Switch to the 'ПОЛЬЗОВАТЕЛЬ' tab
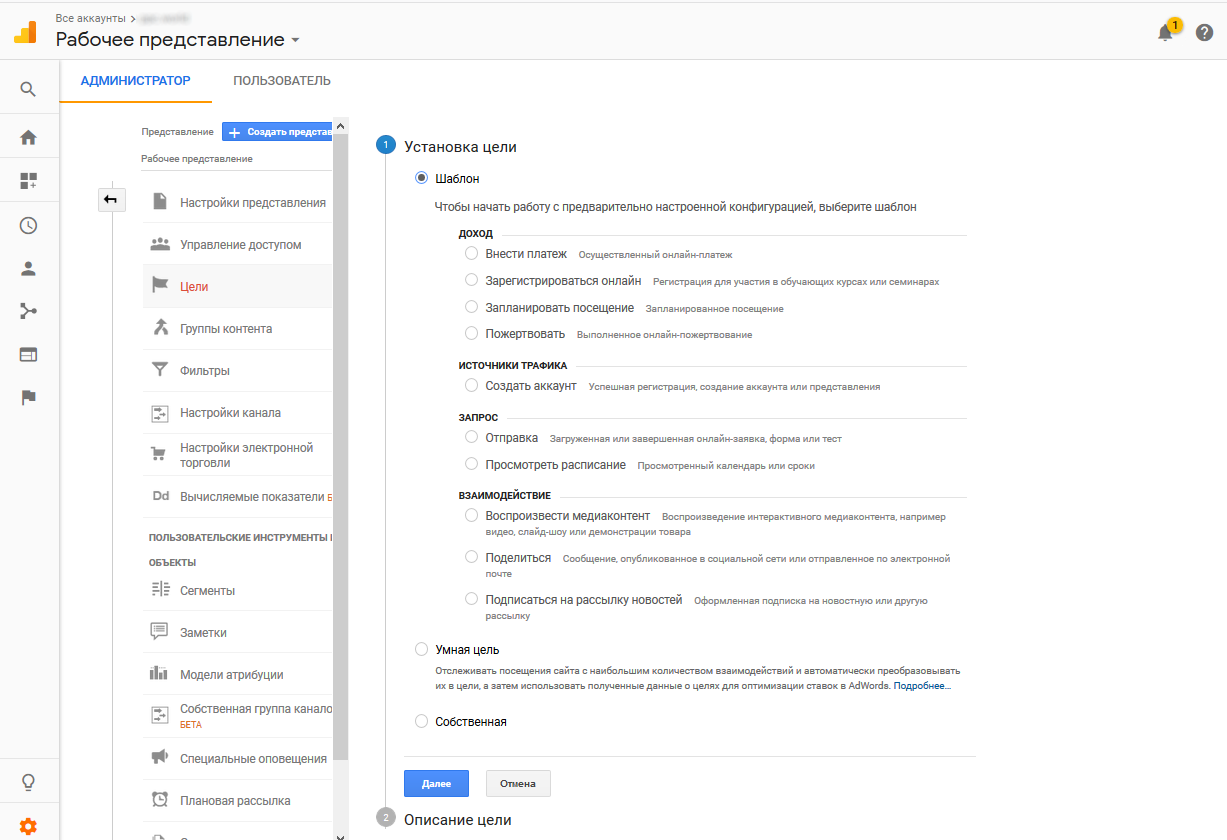Viewport: 1227px width, 840px height. (282, 81)
